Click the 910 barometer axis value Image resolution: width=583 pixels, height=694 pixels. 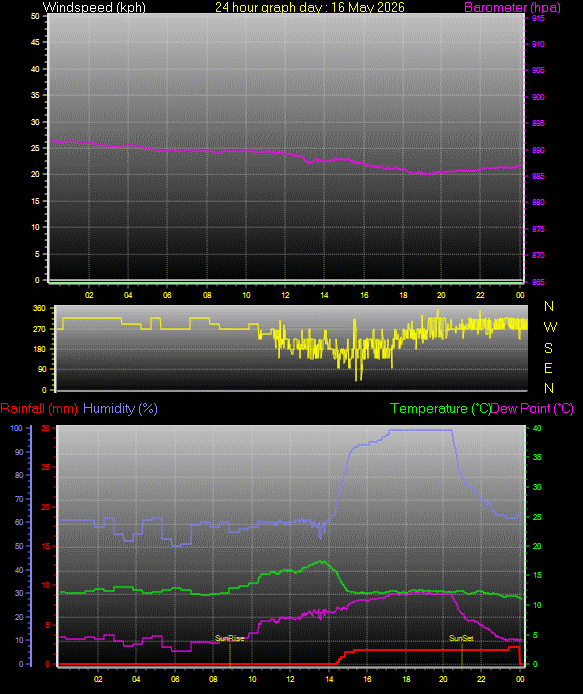pos(538,44)
